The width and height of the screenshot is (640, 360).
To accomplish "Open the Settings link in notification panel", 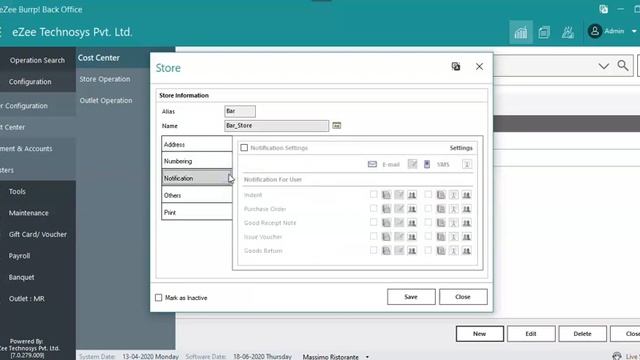I will pos(461,148).
